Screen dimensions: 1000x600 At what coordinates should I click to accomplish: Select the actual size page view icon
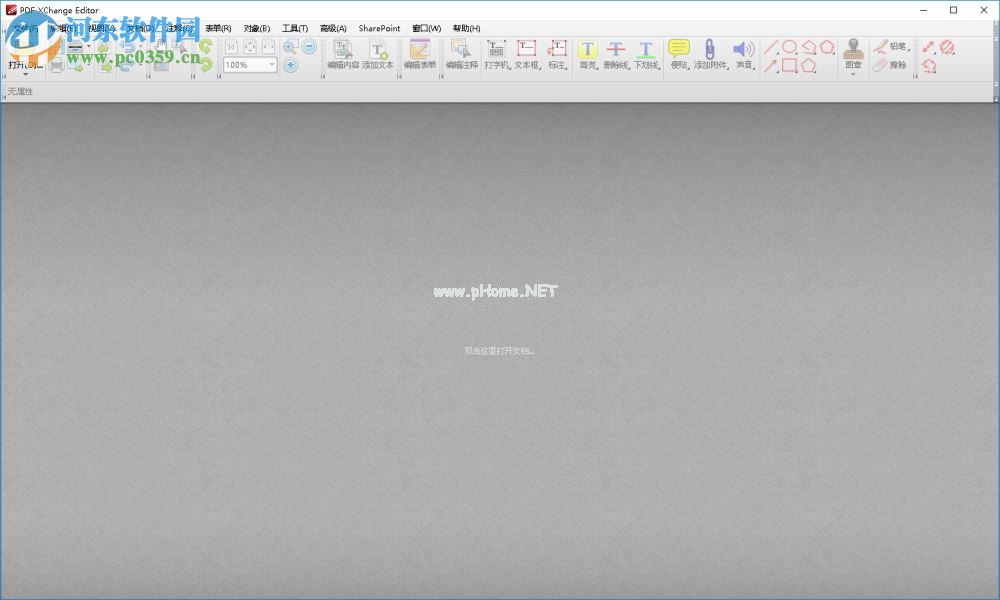[x=231, y=47]
